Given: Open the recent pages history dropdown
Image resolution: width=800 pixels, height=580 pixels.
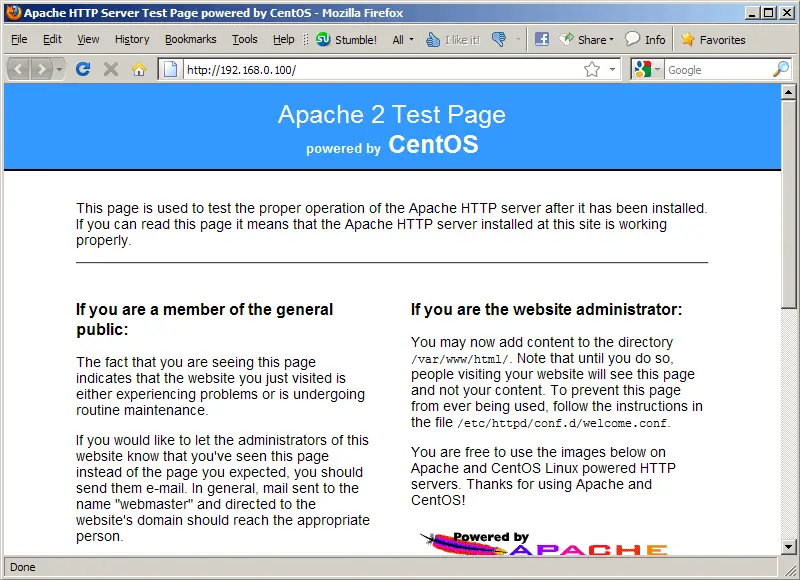Looking at the screenshot, I should click(59, 69).
